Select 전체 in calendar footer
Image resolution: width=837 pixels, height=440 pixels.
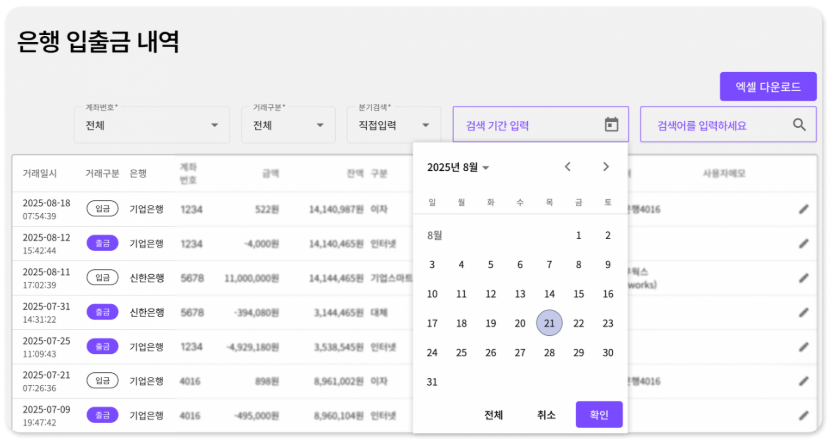click(493, 414)
